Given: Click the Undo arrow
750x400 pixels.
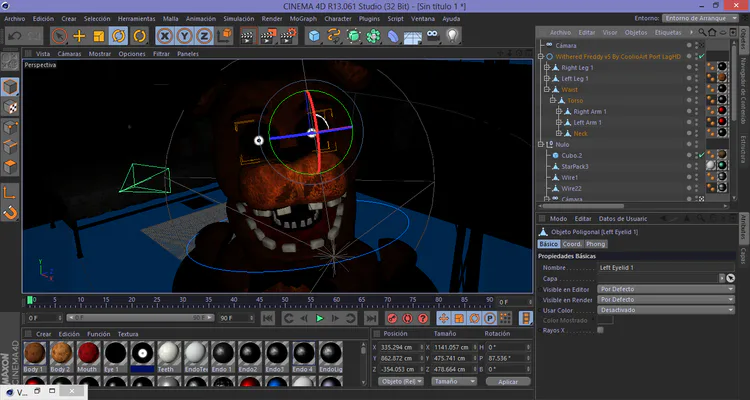Looking at the screenshot, I should point(14,36).
